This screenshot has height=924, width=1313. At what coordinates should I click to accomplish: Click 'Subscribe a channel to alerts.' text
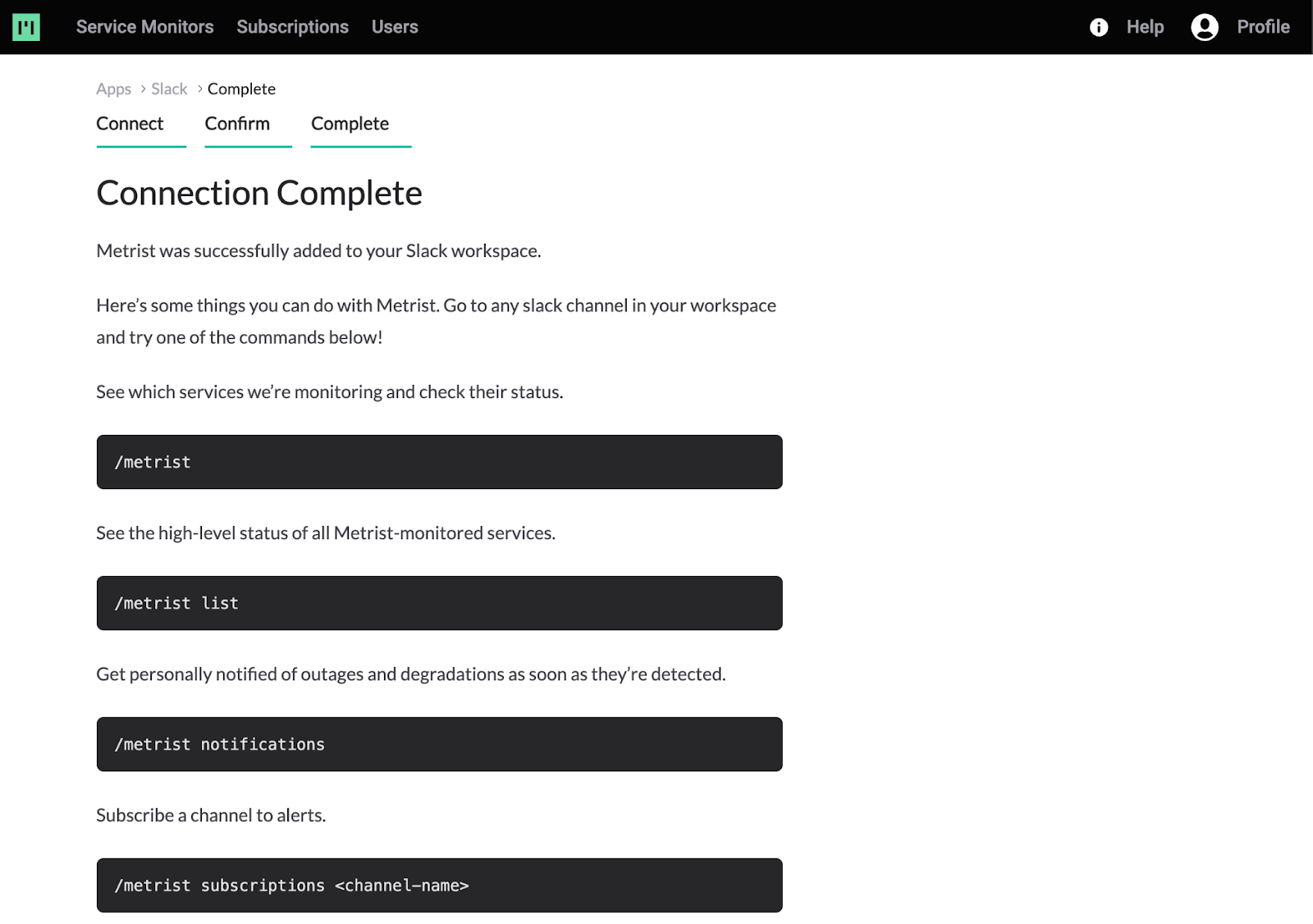(x=211, y=816)
